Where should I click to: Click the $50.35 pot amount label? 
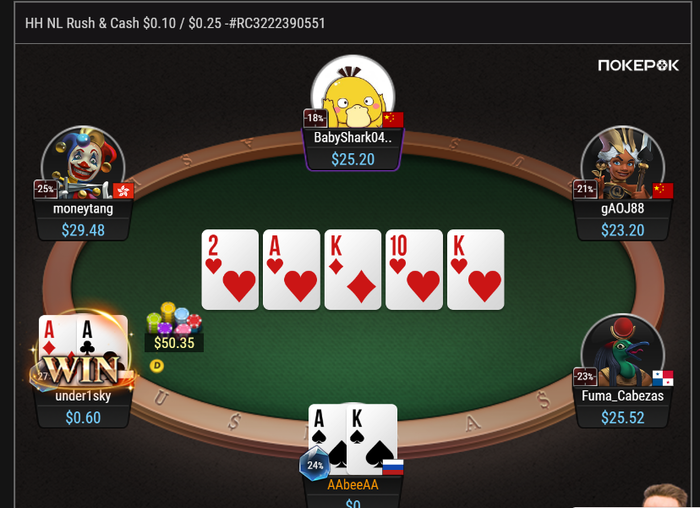tap(174, 343)
